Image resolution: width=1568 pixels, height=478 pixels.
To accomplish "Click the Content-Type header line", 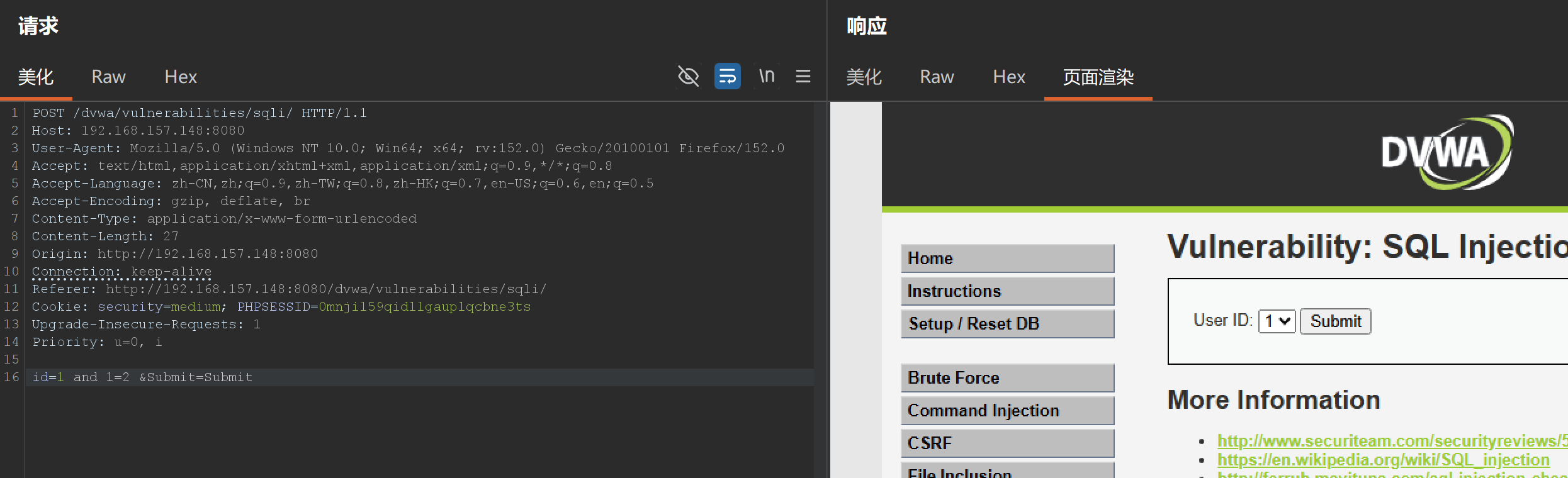I will (224, 219).
